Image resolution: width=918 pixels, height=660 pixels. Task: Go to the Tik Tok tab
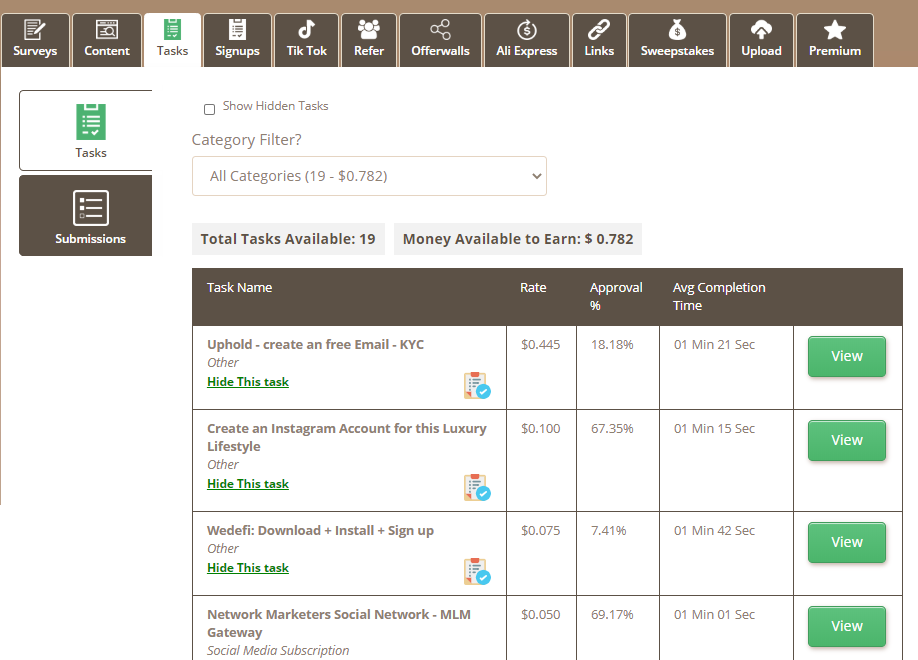tap(306, 40)
